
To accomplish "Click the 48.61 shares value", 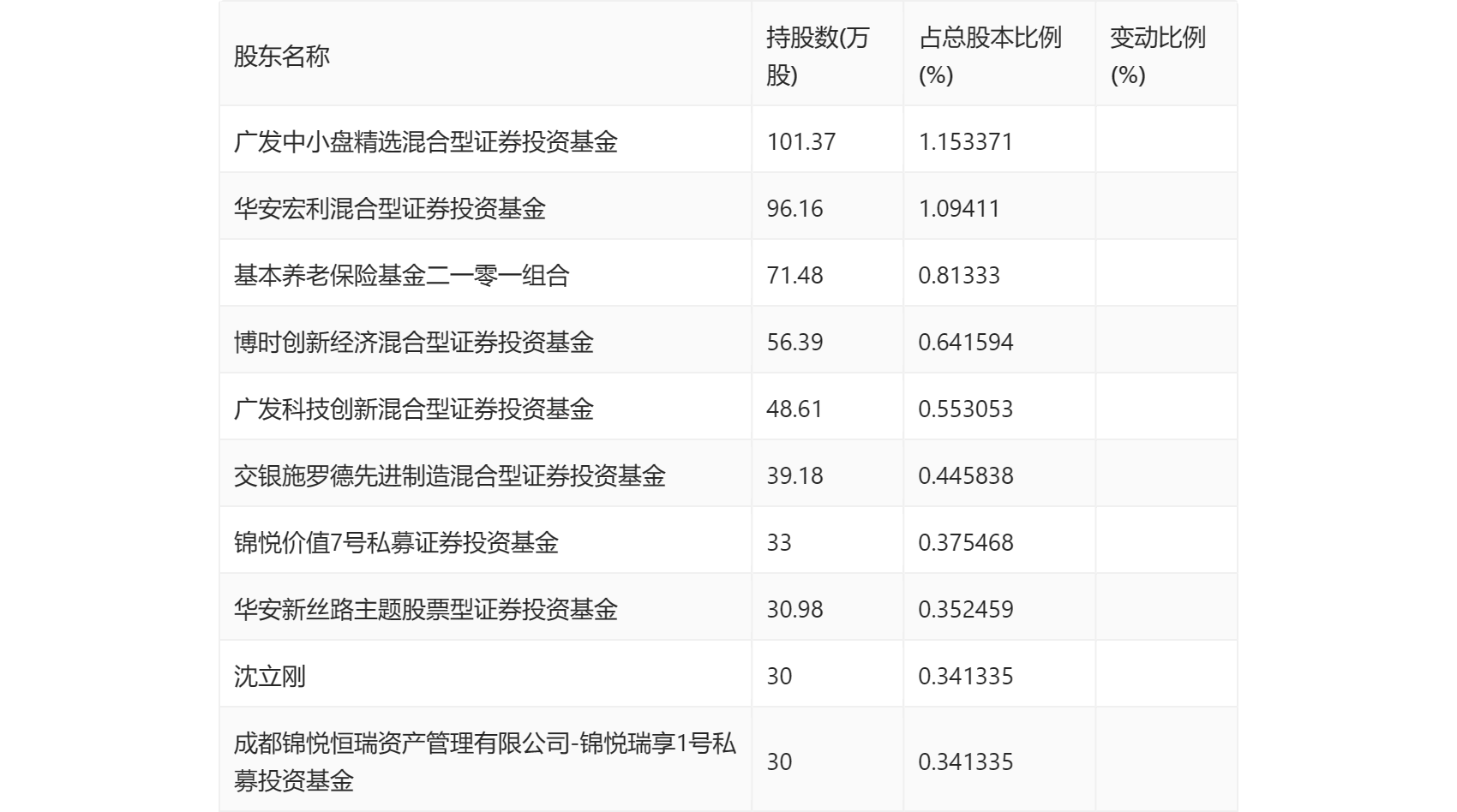I will (794, 409).
